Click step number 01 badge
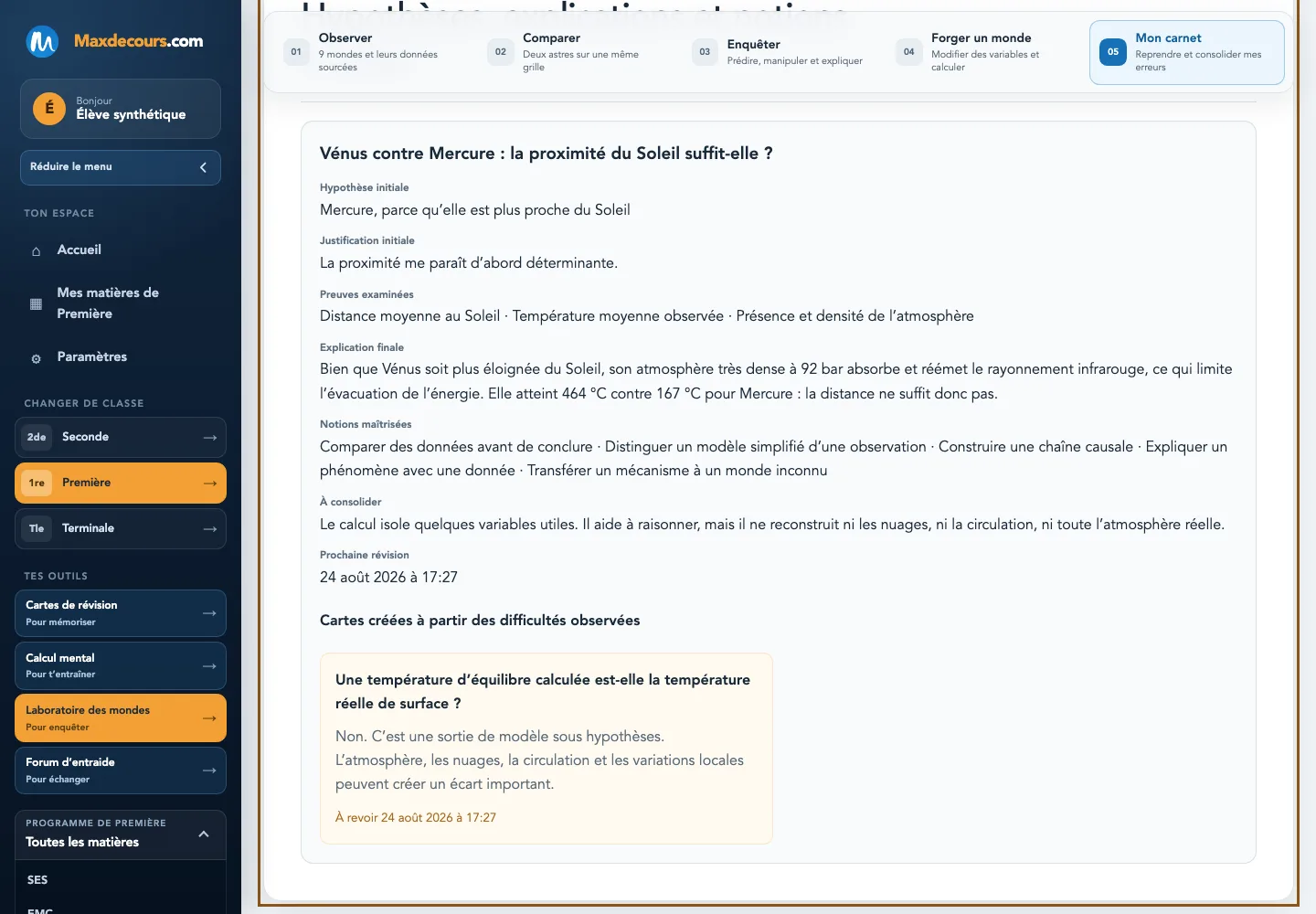 (x=296, y=52)
